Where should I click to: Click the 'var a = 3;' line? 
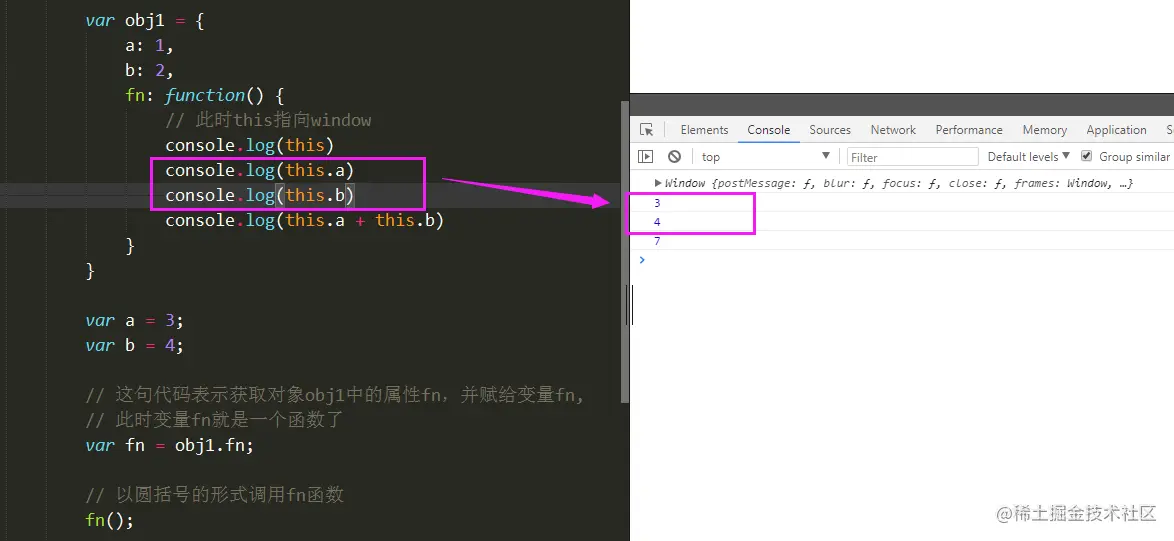tap(134, 320)
